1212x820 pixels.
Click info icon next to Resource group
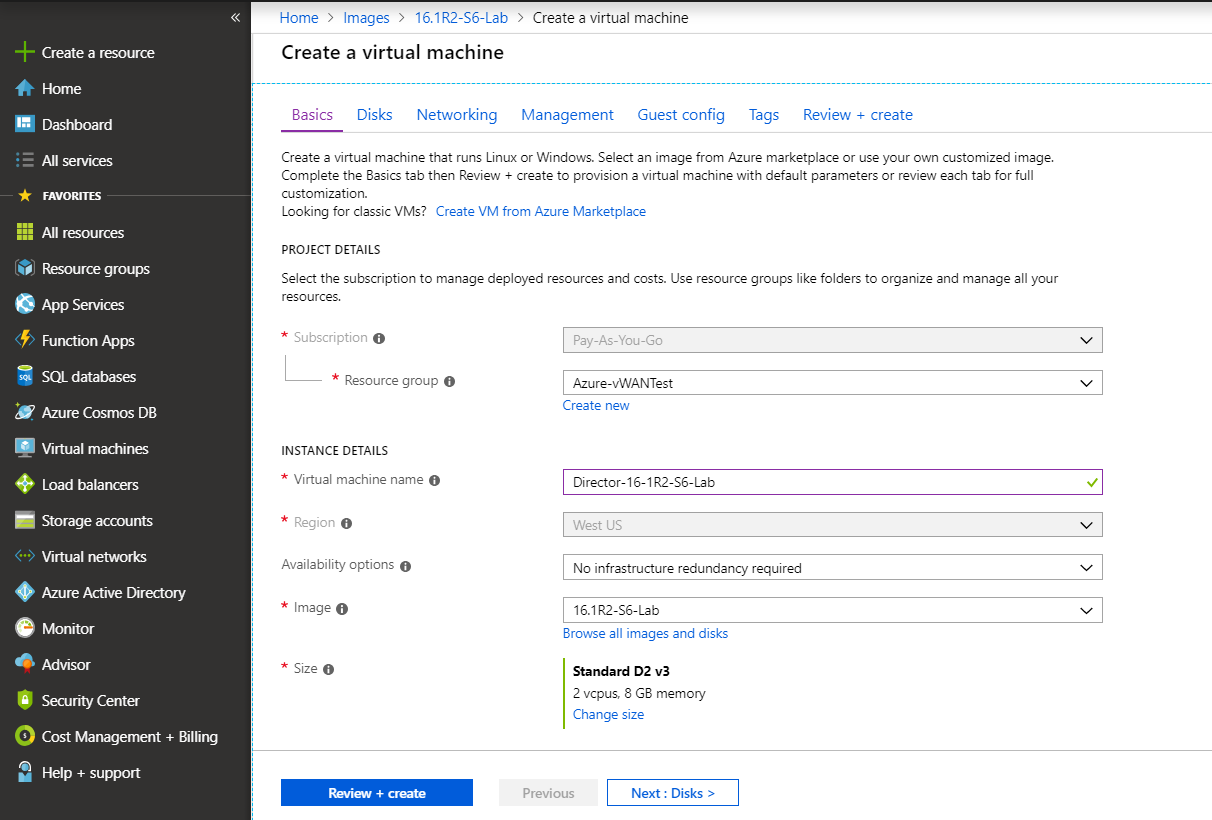(x=449, y=381)
